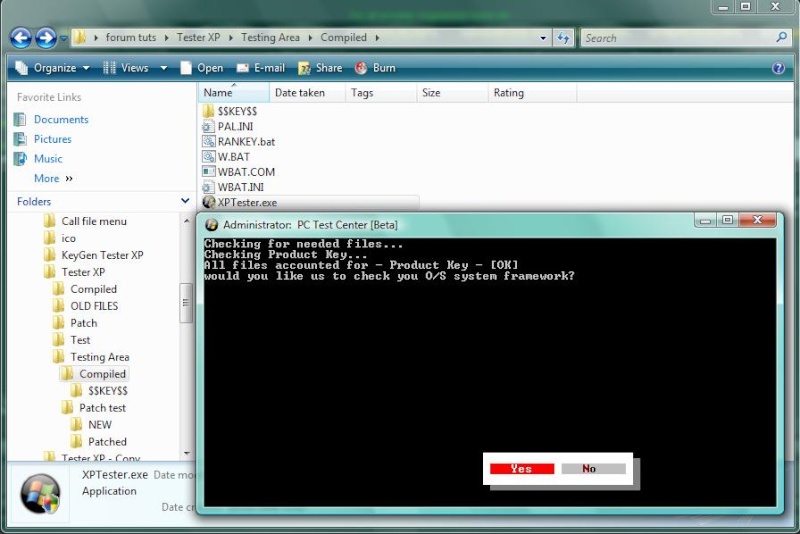
Task: Sort by Rating column header
Action: (x=532, y=92)
